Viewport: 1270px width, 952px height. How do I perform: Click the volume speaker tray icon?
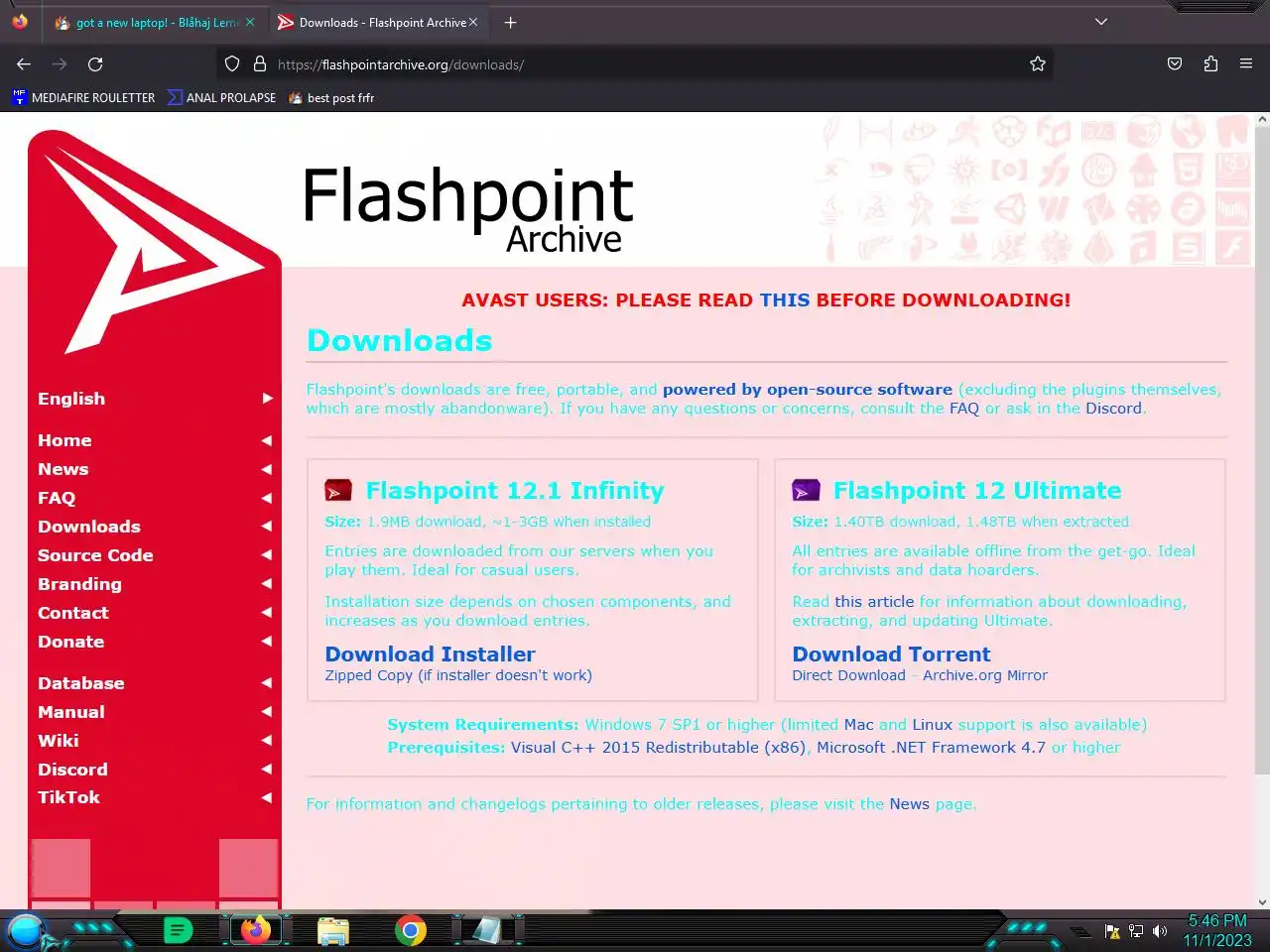[x=1159, y=931]
